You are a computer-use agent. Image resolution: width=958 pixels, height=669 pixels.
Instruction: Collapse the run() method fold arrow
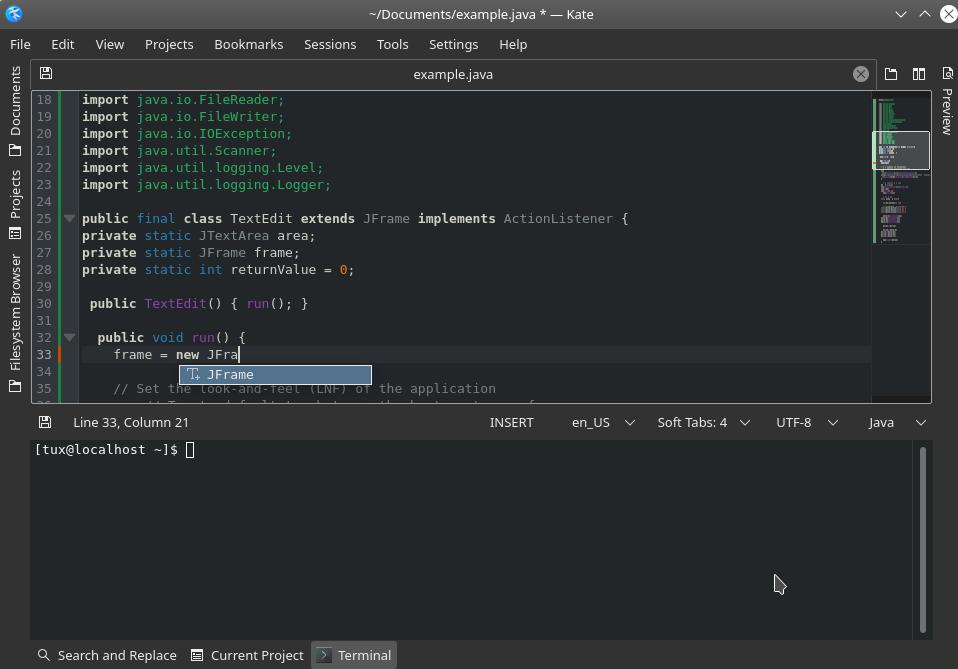(69, 337)
